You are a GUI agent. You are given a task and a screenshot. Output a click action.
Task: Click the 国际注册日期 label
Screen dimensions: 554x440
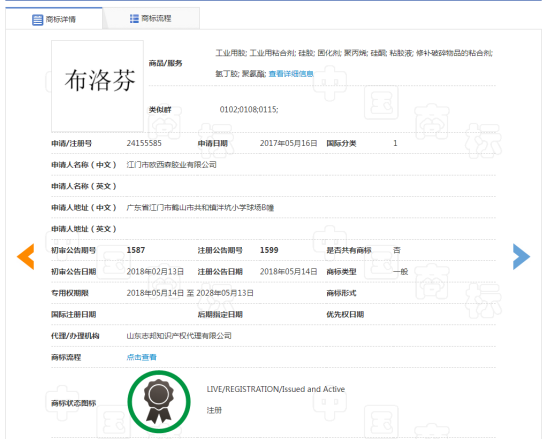73,315
